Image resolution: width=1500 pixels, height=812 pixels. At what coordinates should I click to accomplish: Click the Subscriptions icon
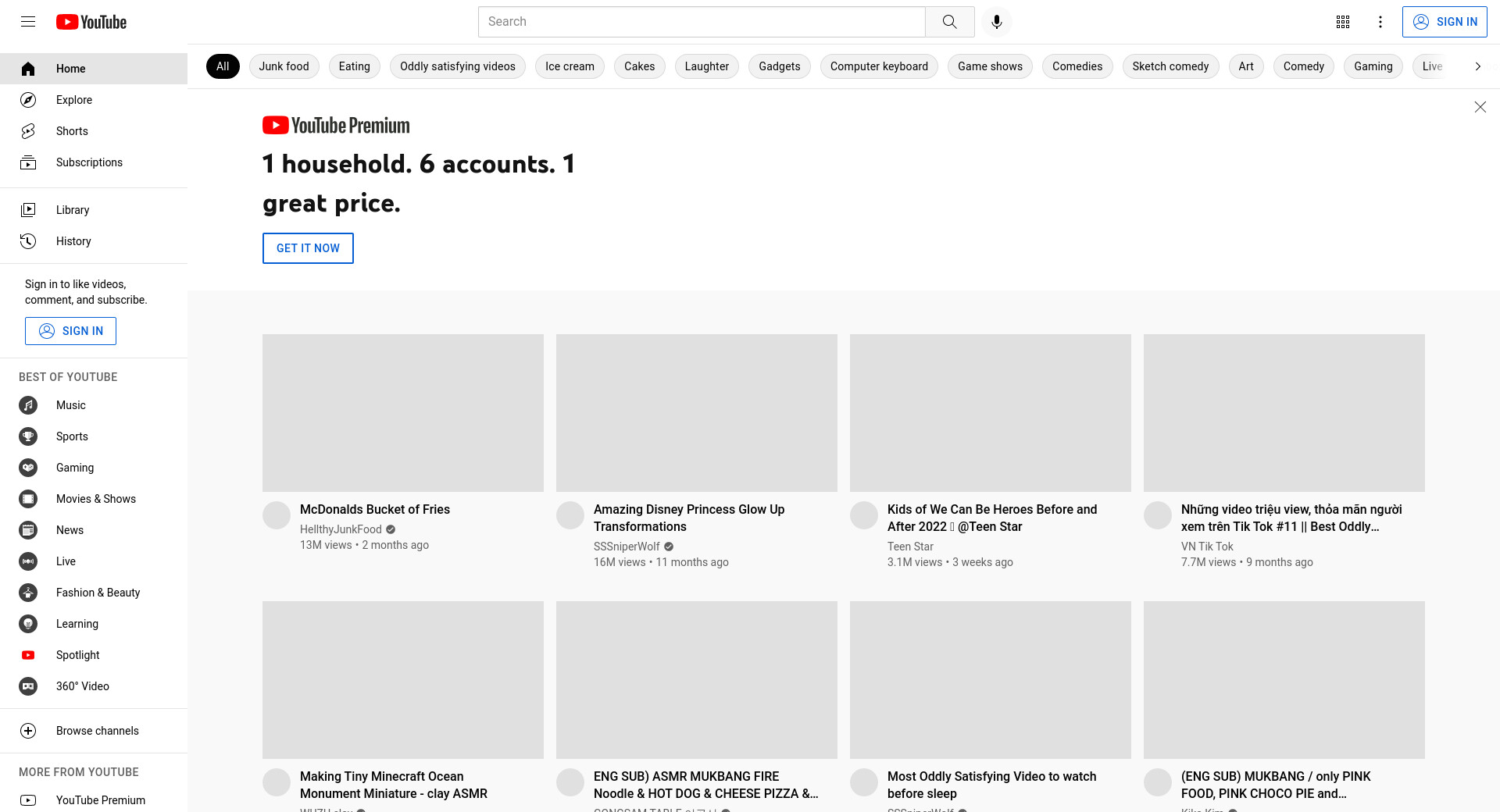point(28,162)
